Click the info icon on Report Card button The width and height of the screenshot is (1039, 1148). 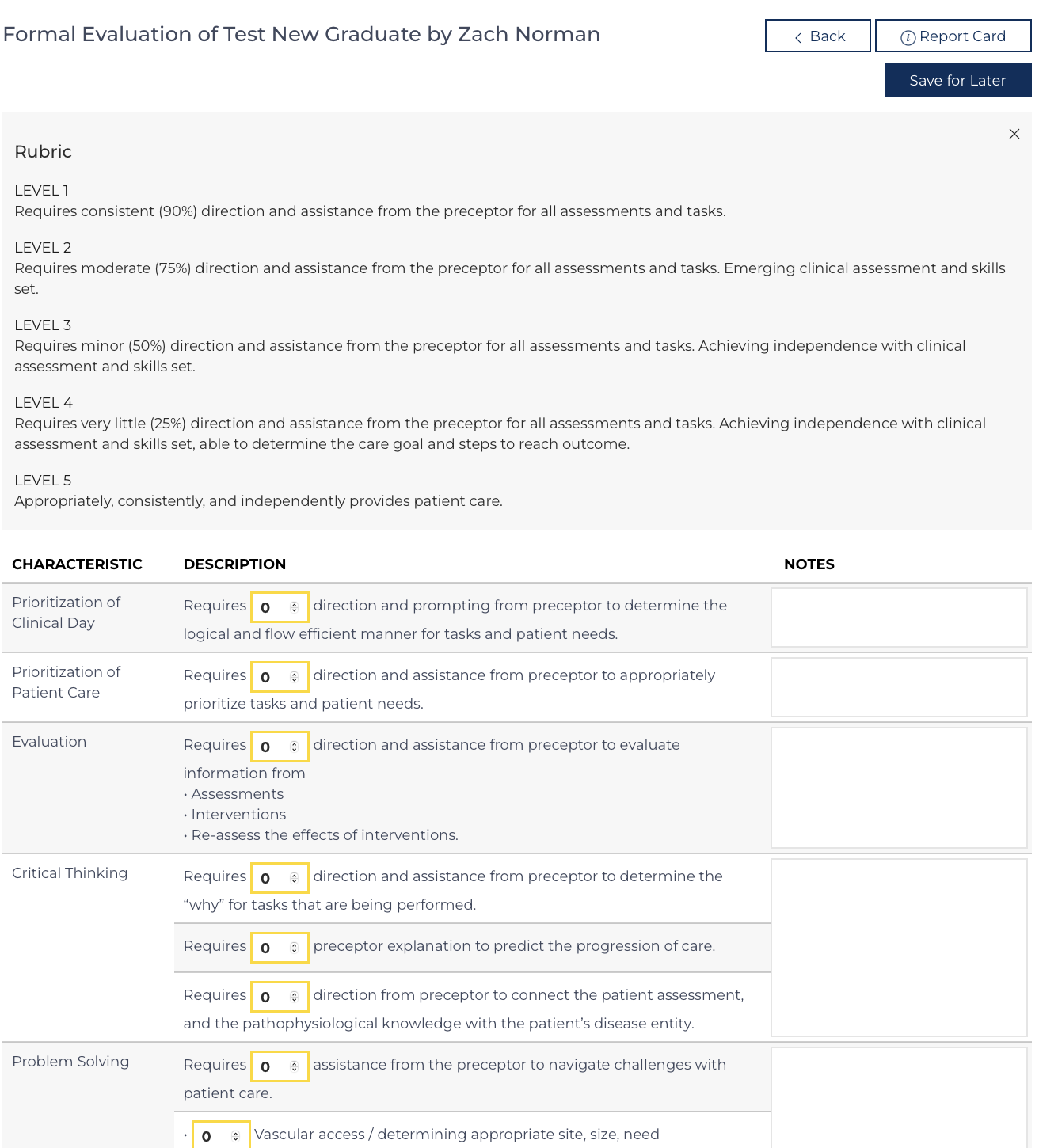(x=909, y=36)
